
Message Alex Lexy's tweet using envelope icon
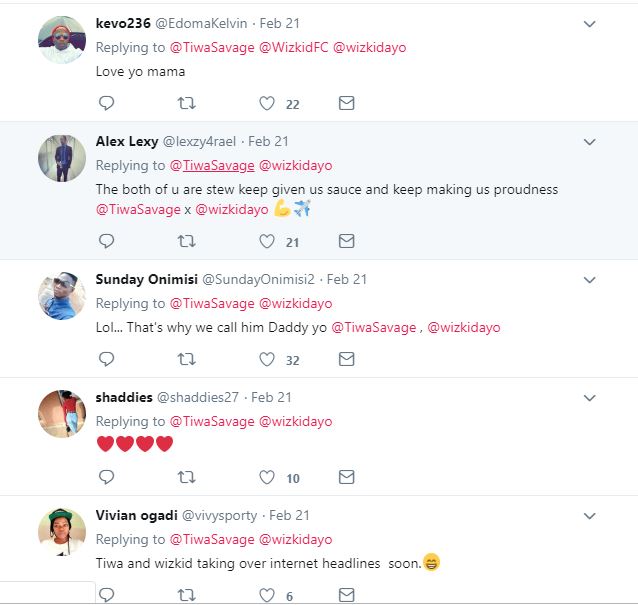346,241
